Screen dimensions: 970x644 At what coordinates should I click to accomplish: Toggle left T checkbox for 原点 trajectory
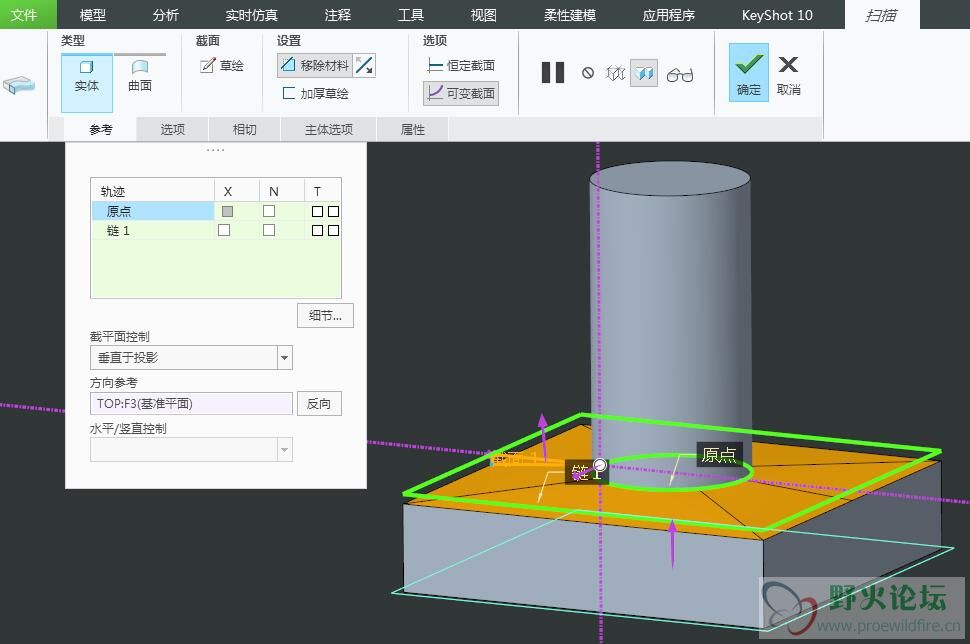[317, 212]
